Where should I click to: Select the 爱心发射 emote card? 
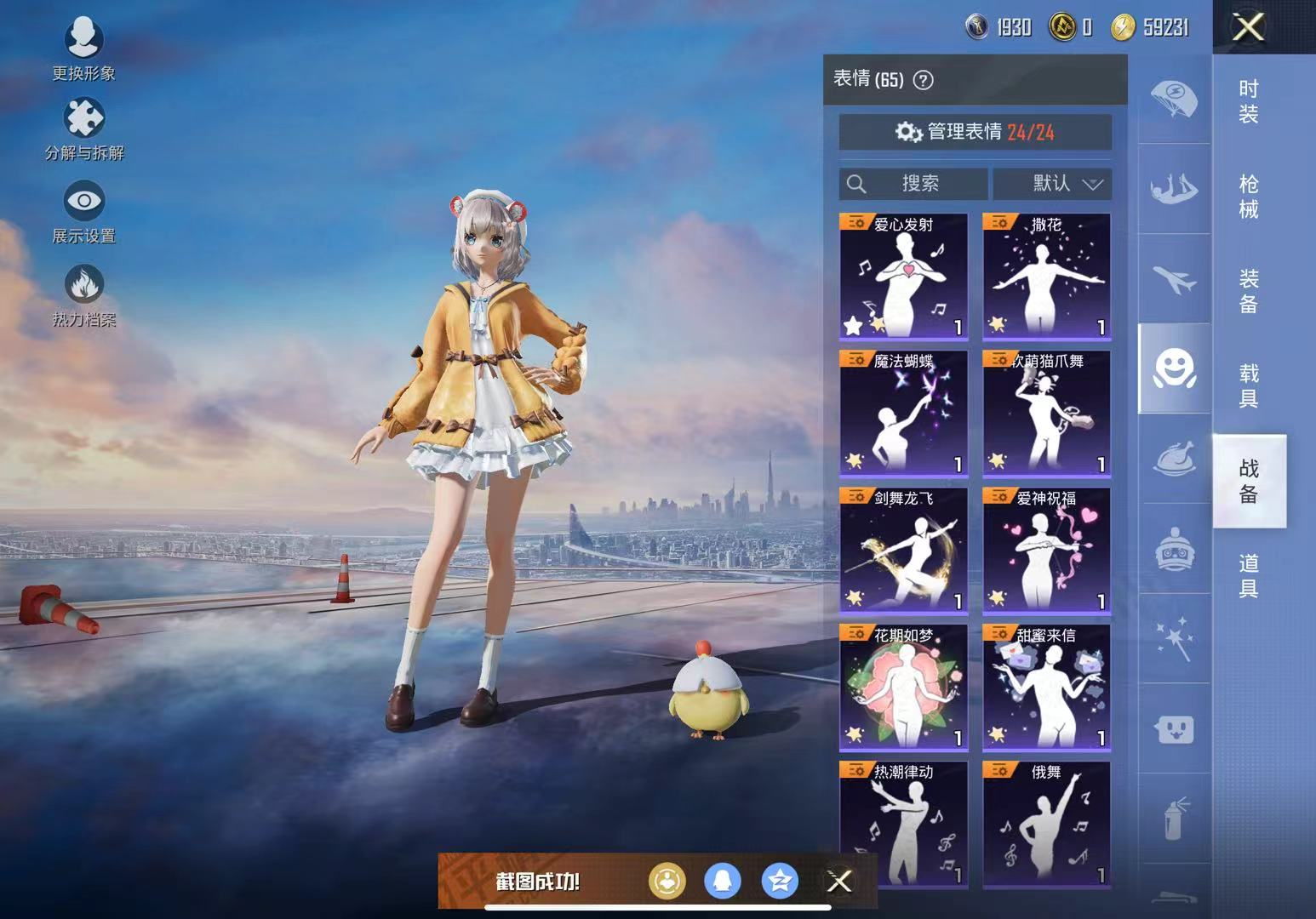[x=903, y=276]
